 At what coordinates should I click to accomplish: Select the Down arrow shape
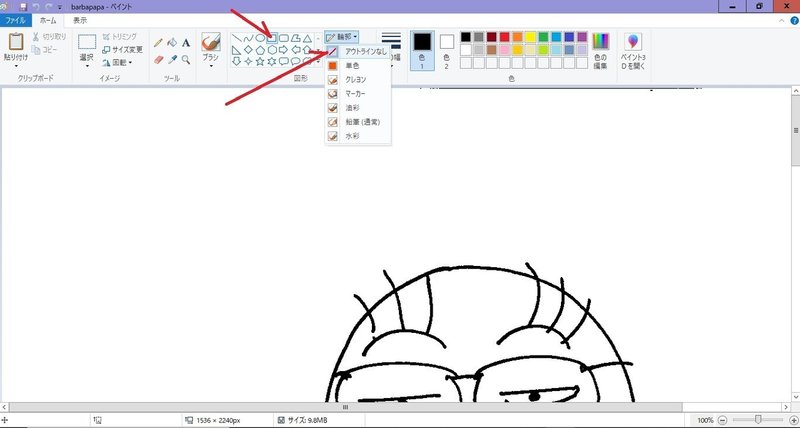(236, 61)
